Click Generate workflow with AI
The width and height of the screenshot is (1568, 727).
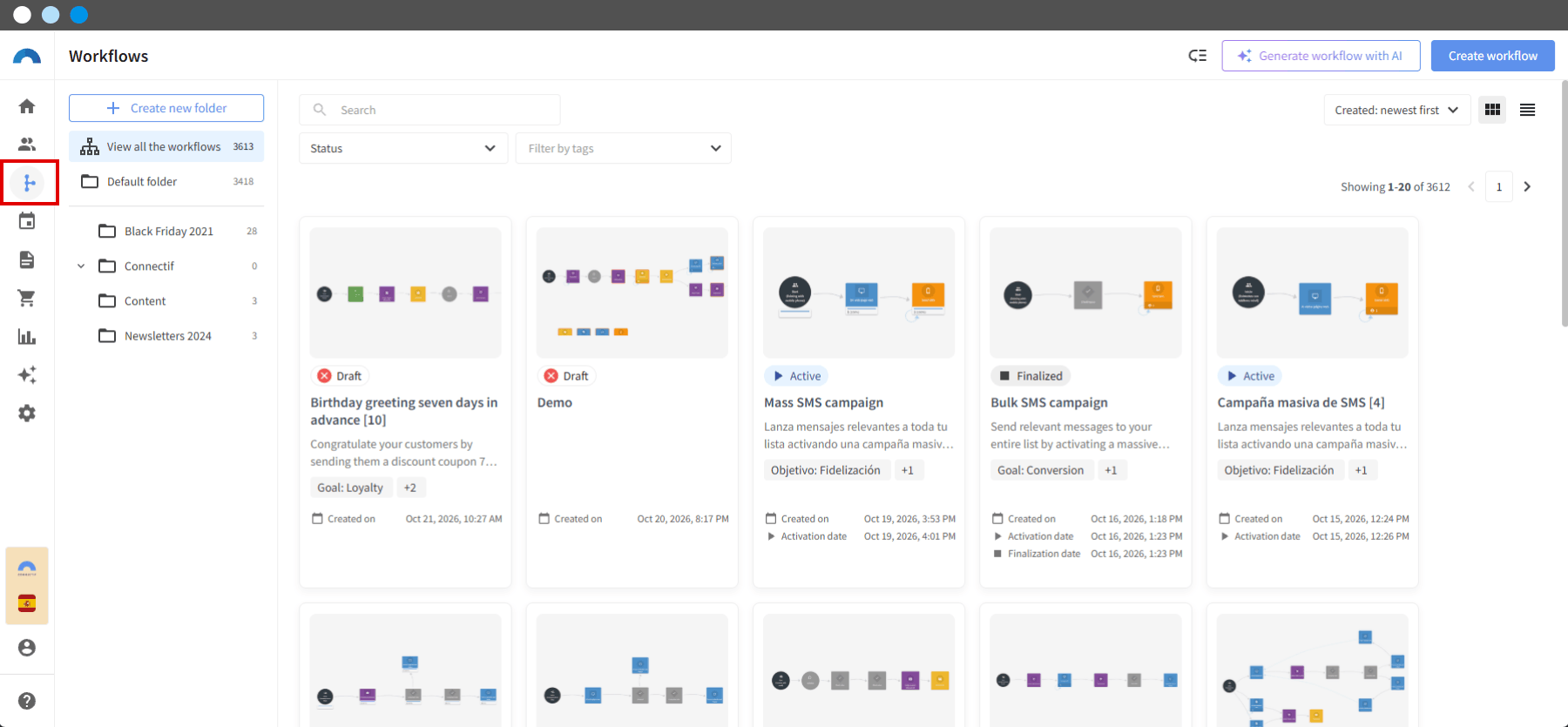click(1321, 56)
